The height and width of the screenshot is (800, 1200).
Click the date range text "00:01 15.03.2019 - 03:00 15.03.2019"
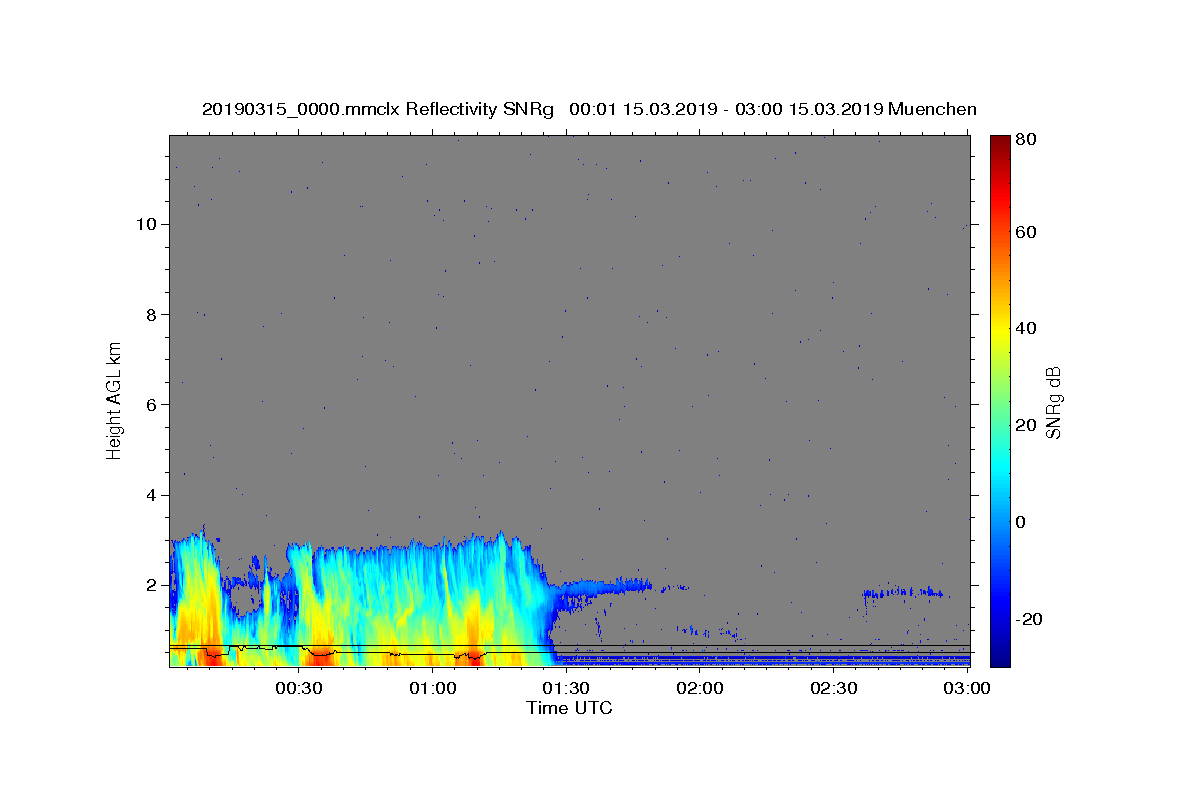click(725, 109)
